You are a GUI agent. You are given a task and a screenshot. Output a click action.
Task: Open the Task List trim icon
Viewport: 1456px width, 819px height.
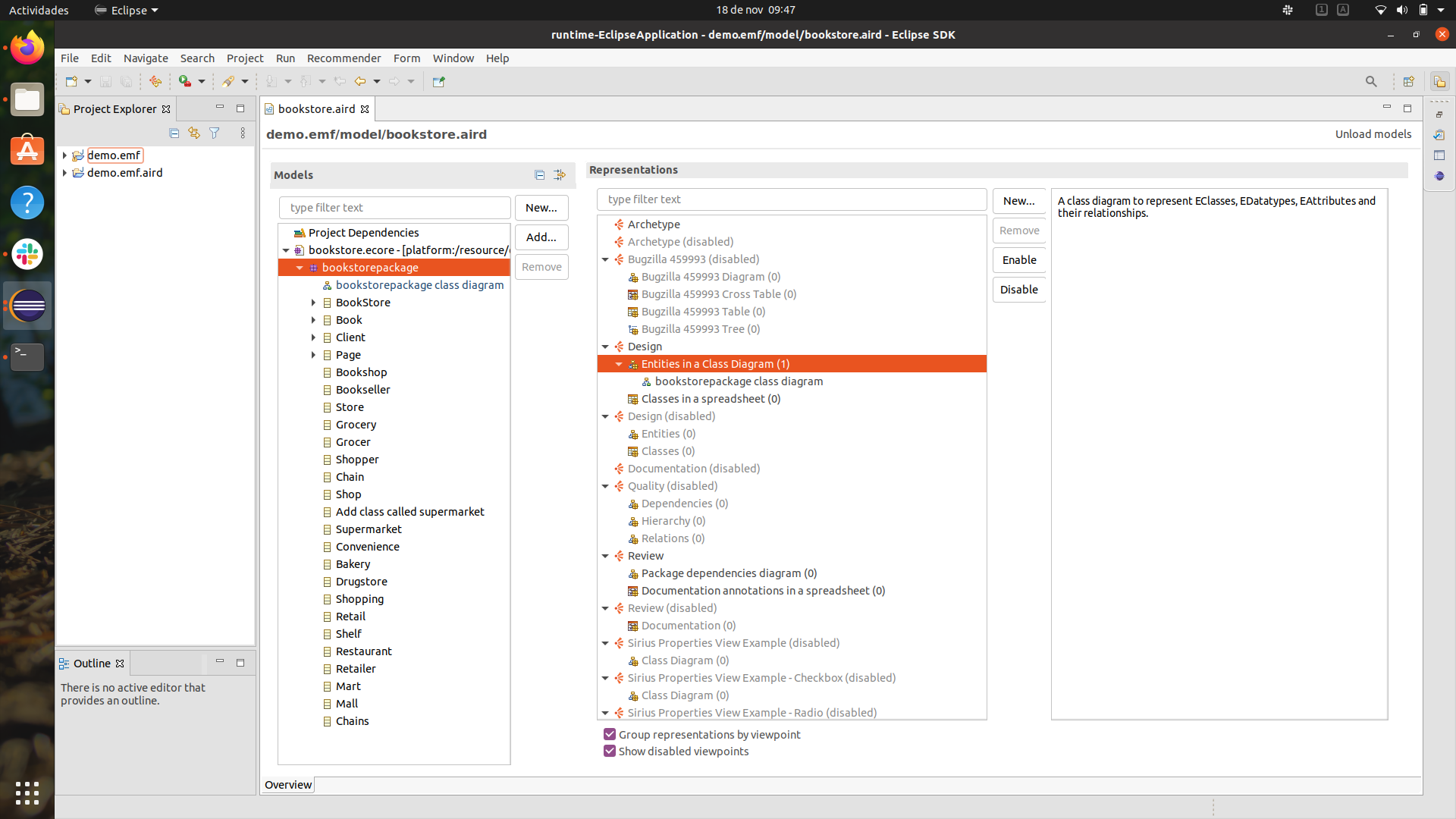pos(1439,135)
